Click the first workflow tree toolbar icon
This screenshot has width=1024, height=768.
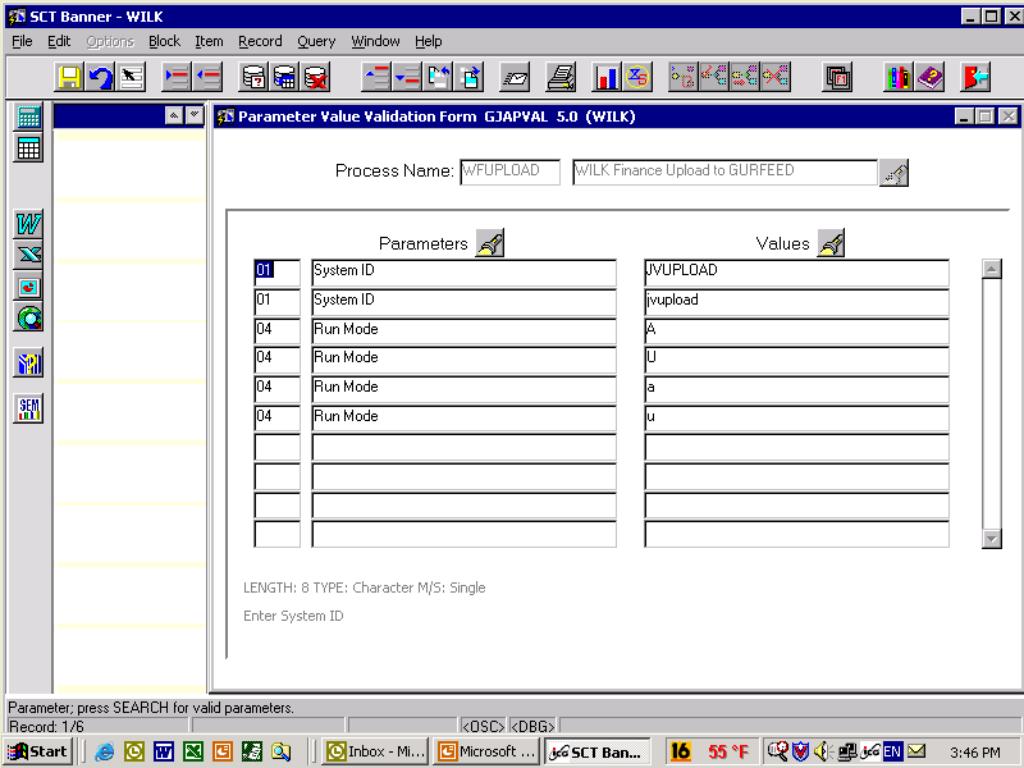coord(683,77)
